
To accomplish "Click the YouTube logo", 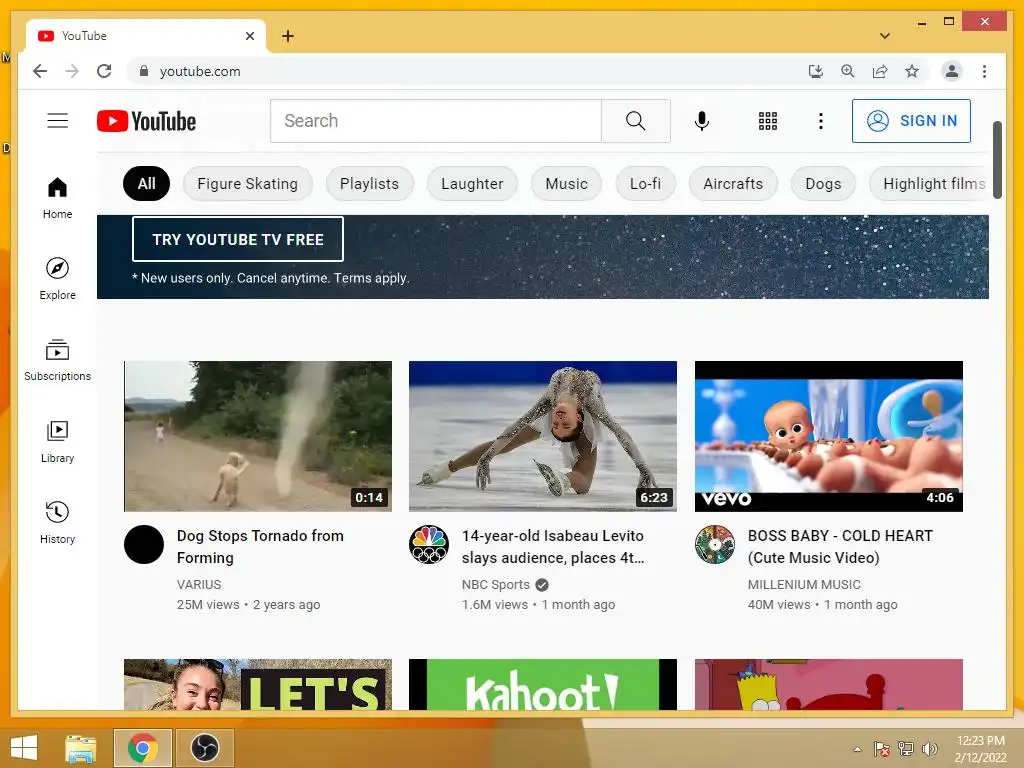I will click(146, 121).
